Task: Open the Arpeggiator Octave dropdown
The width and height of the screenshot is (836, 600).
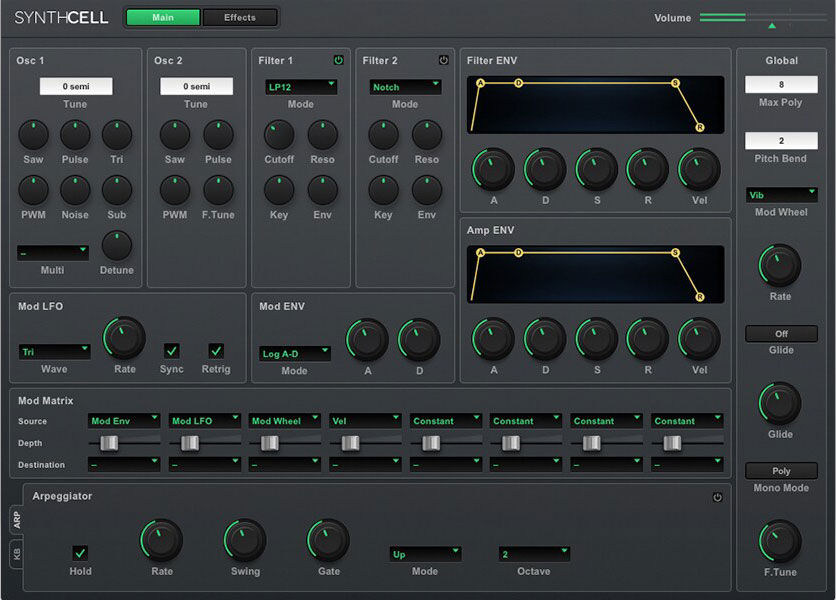Action: coord(534,554)
